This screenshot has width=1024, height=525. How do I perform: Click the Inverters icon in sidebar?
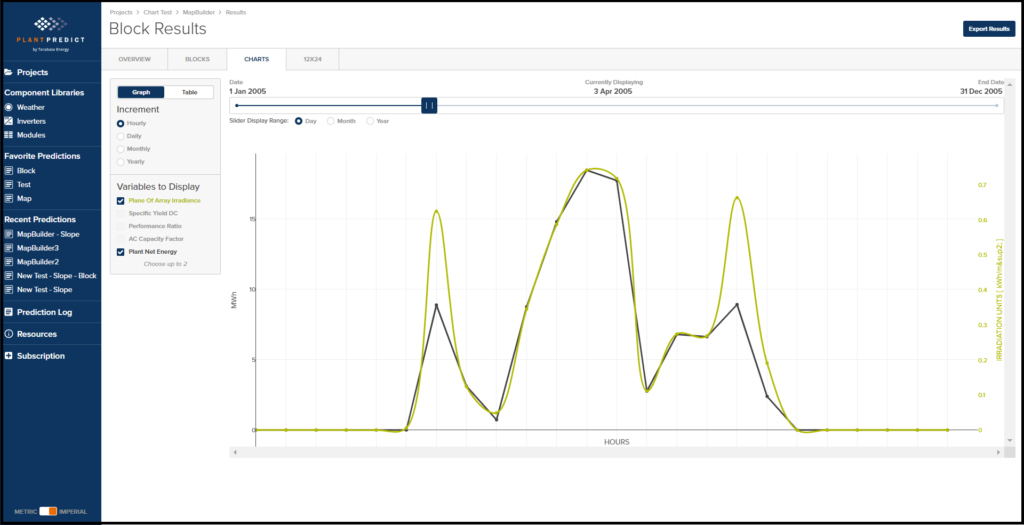click(x=8, y=121)
